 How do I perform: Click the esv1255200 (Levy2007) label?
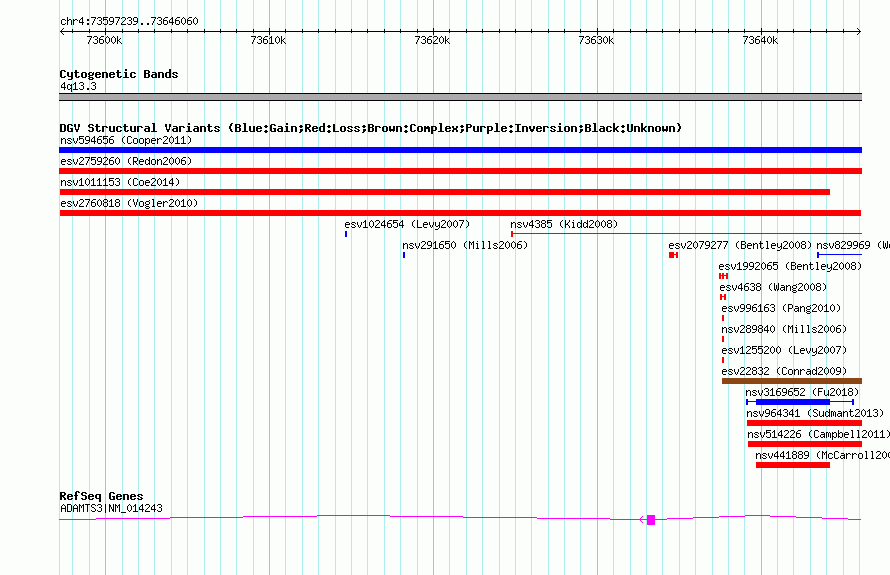click(784, 350)
